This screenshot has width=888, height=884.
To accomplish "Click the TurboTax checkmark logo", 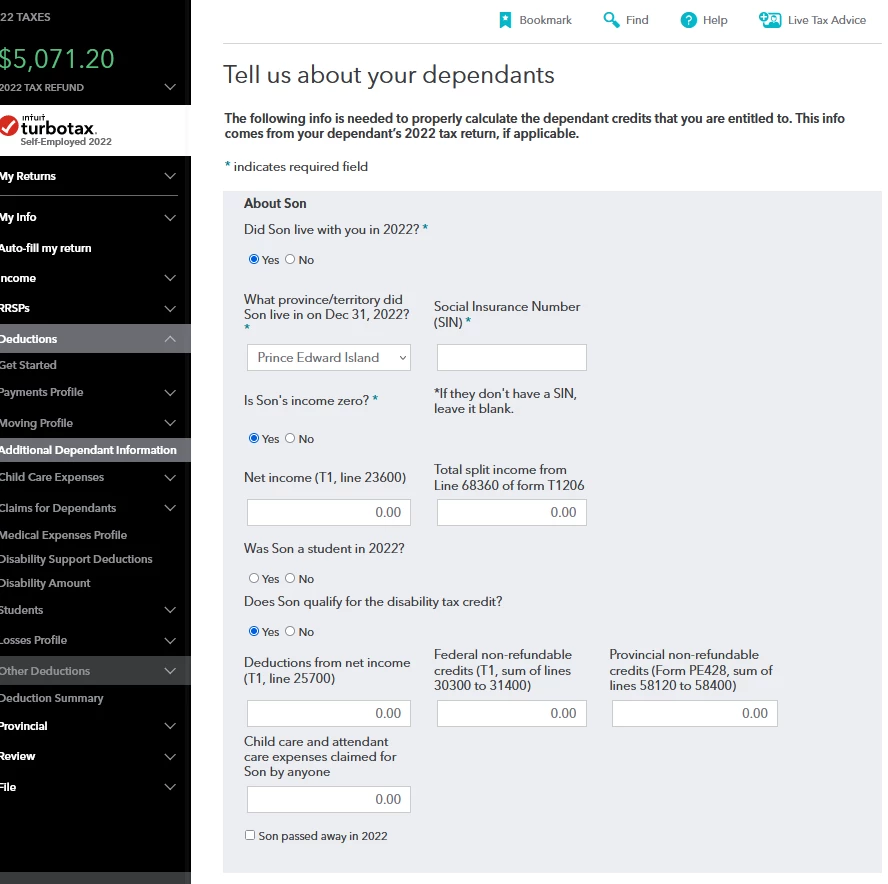I will pos(8,126).
